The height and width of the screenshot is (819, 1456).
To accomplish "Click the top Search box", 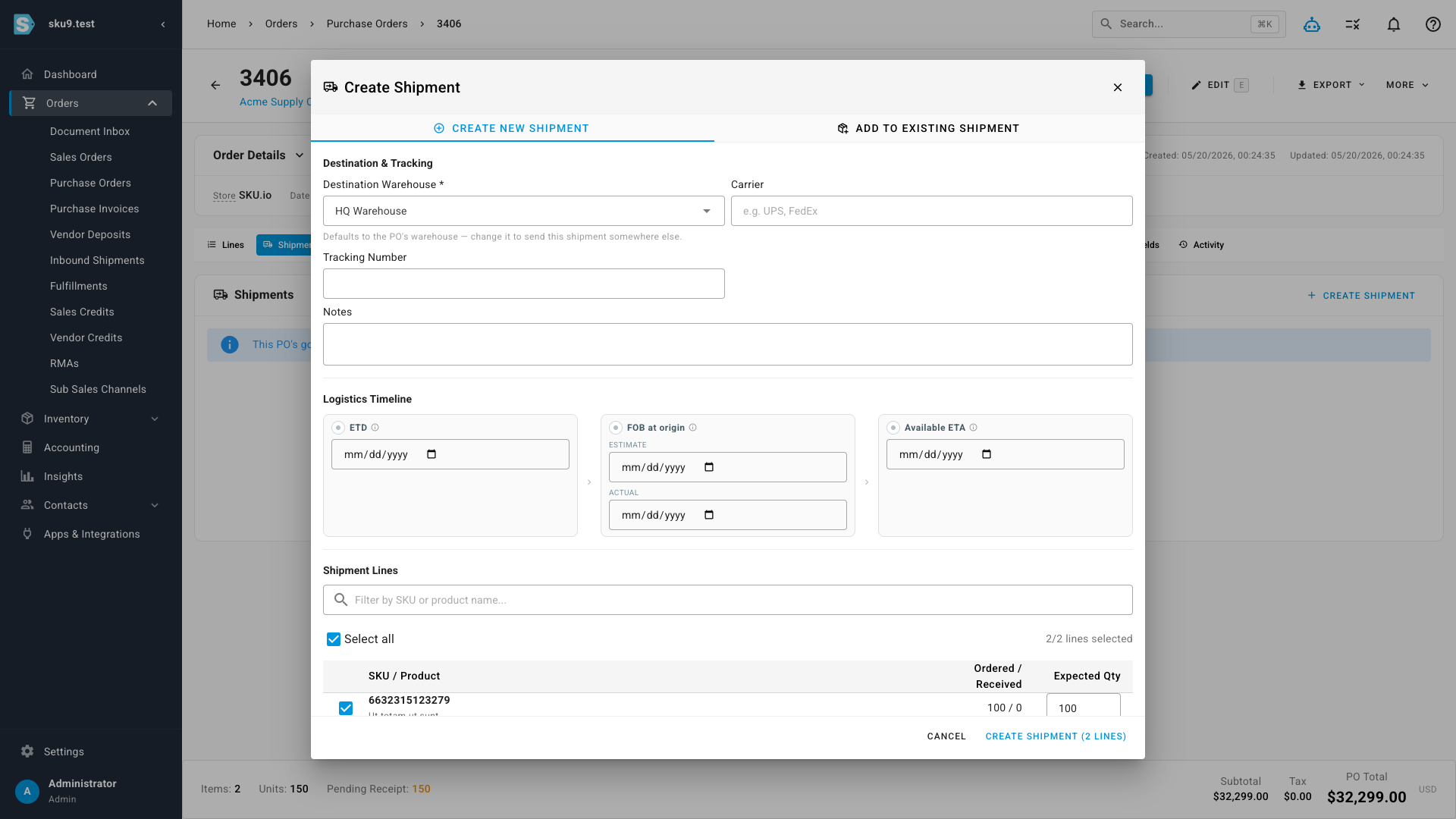I will (1188, 24).
